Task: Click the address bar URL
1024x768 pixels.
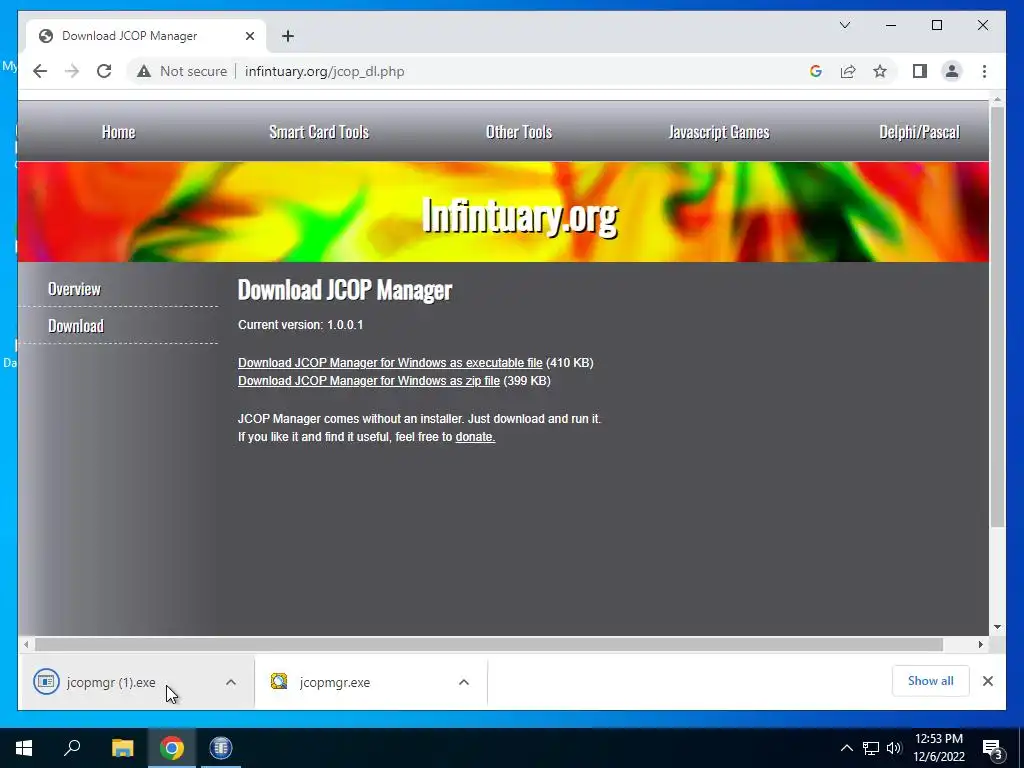Action: click(325, 71)
